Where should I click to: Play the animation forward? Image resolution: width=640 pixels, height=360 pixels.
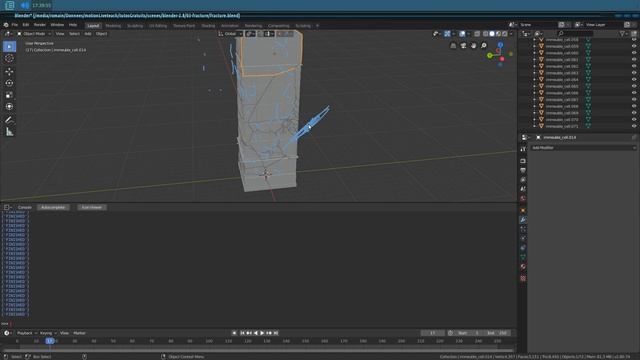[x=262, y=333]
